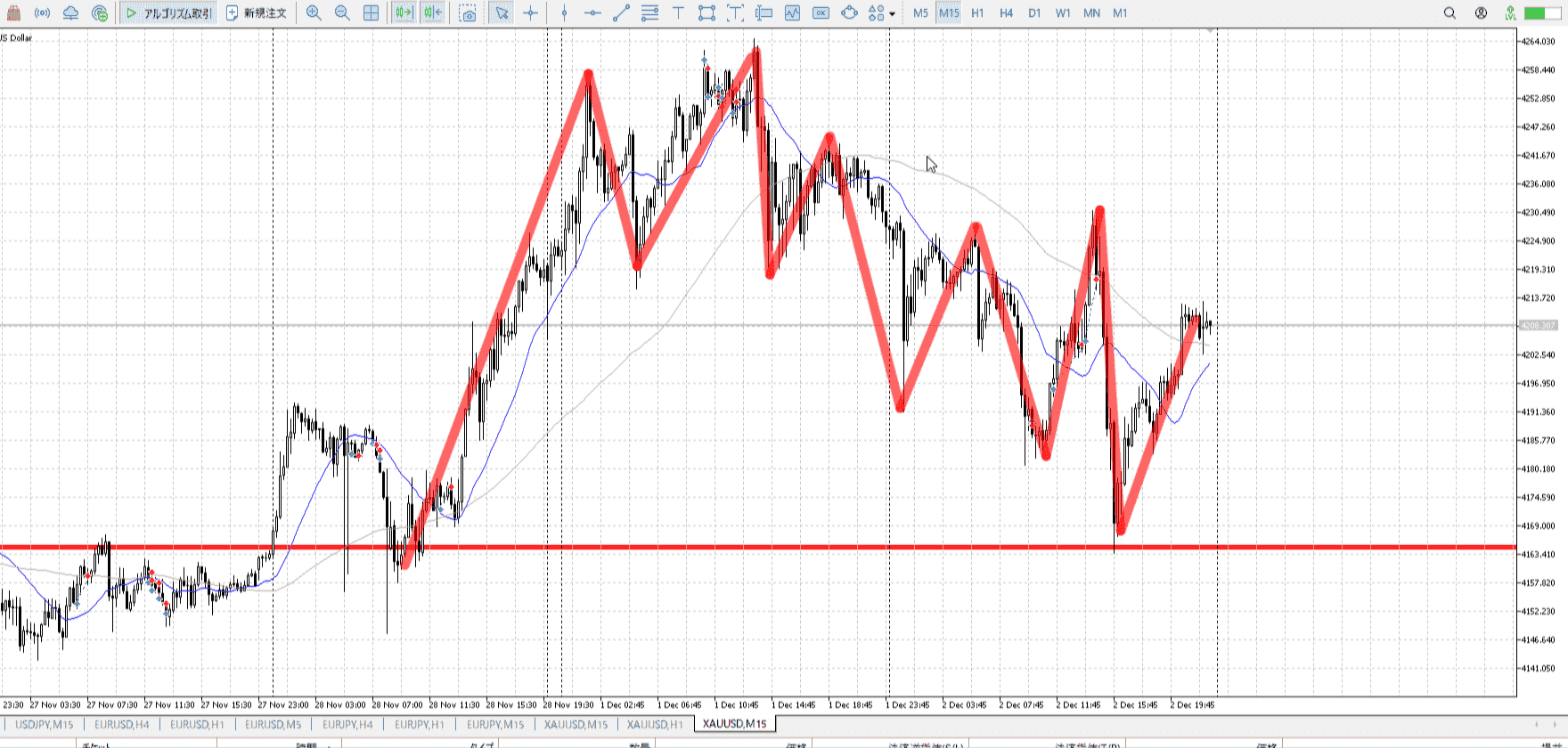
Task: Toggle the chart shift button
Action: (433, 13)
